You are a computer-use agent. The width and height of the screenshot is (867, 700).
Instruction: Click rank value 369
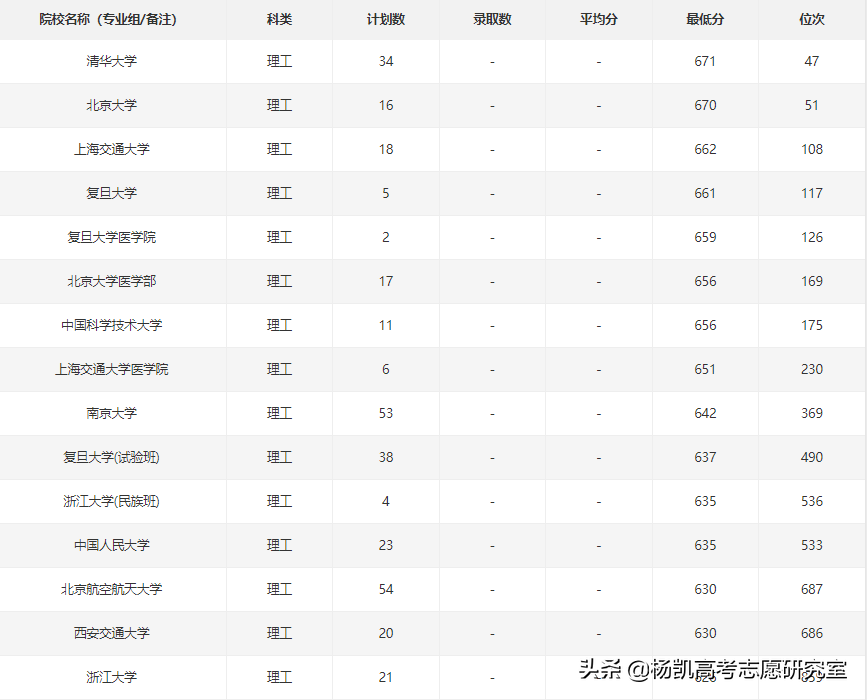812,413
